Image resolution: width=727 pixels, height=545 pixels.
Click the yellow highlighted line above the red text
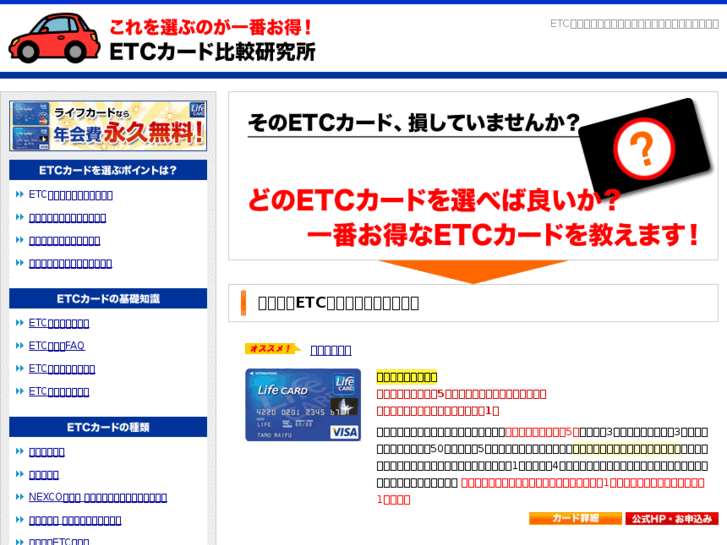pos(407,377)
